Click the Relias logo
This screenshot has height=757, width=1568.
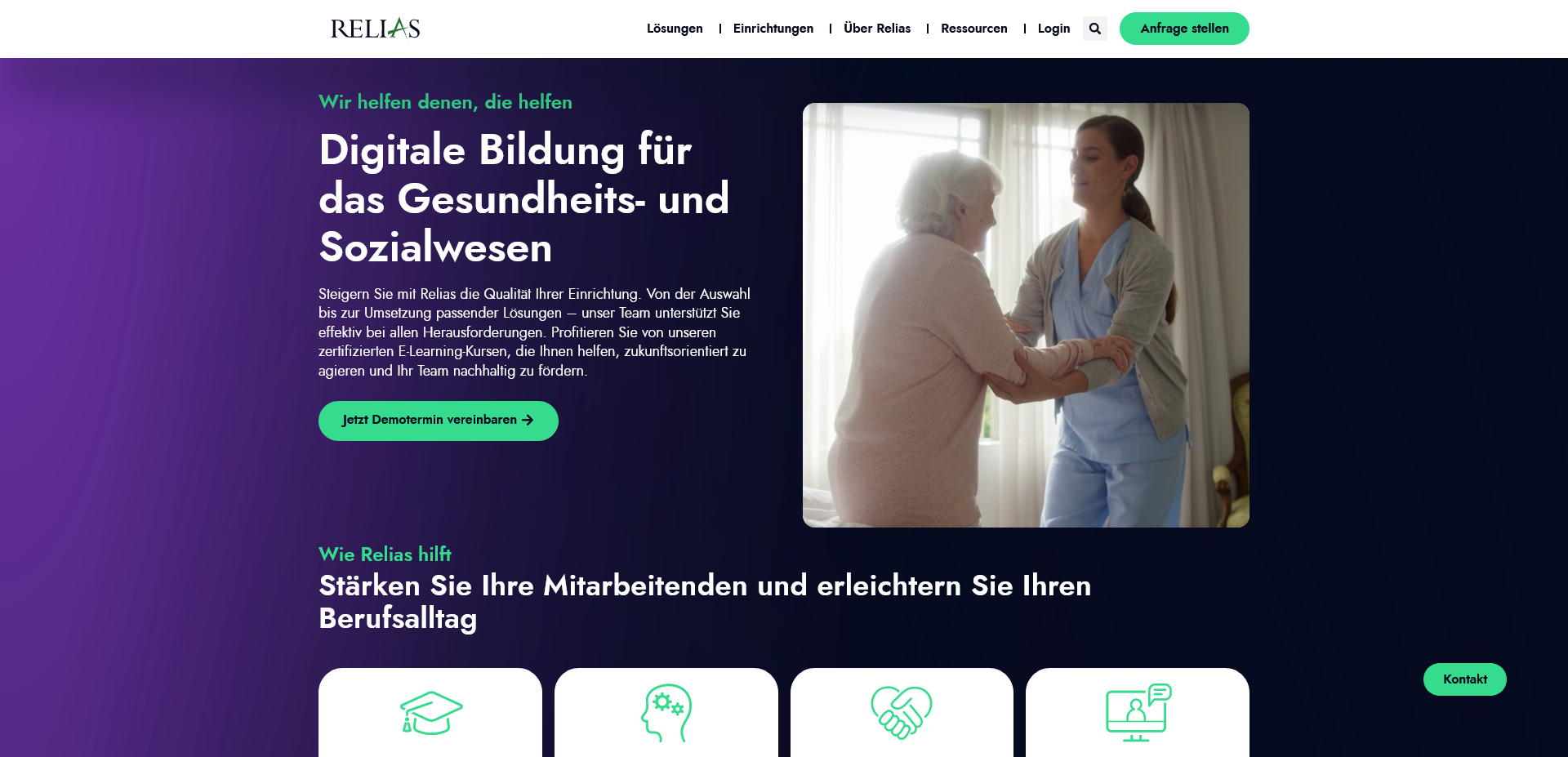(375, 29)
